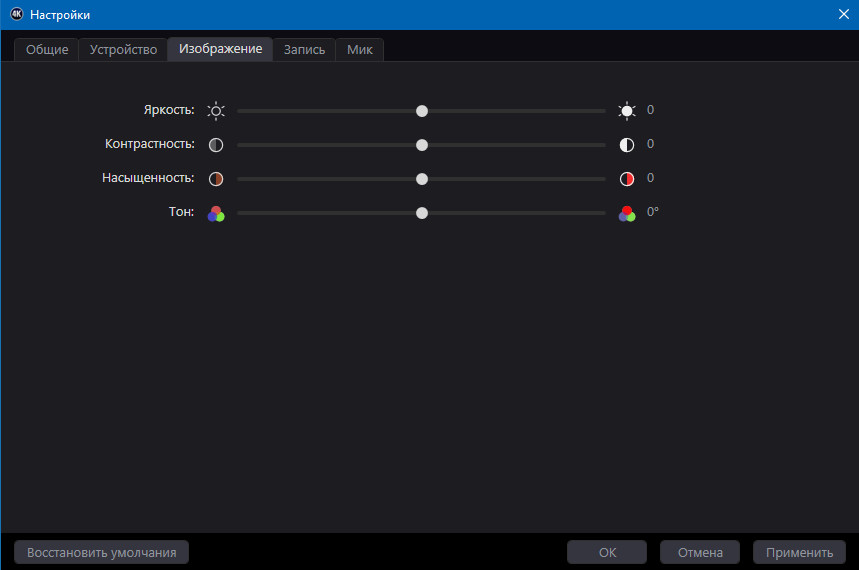859x570 pixels.
Task: Click the right hue RGB circles icon
Action: tap(627, 214)
